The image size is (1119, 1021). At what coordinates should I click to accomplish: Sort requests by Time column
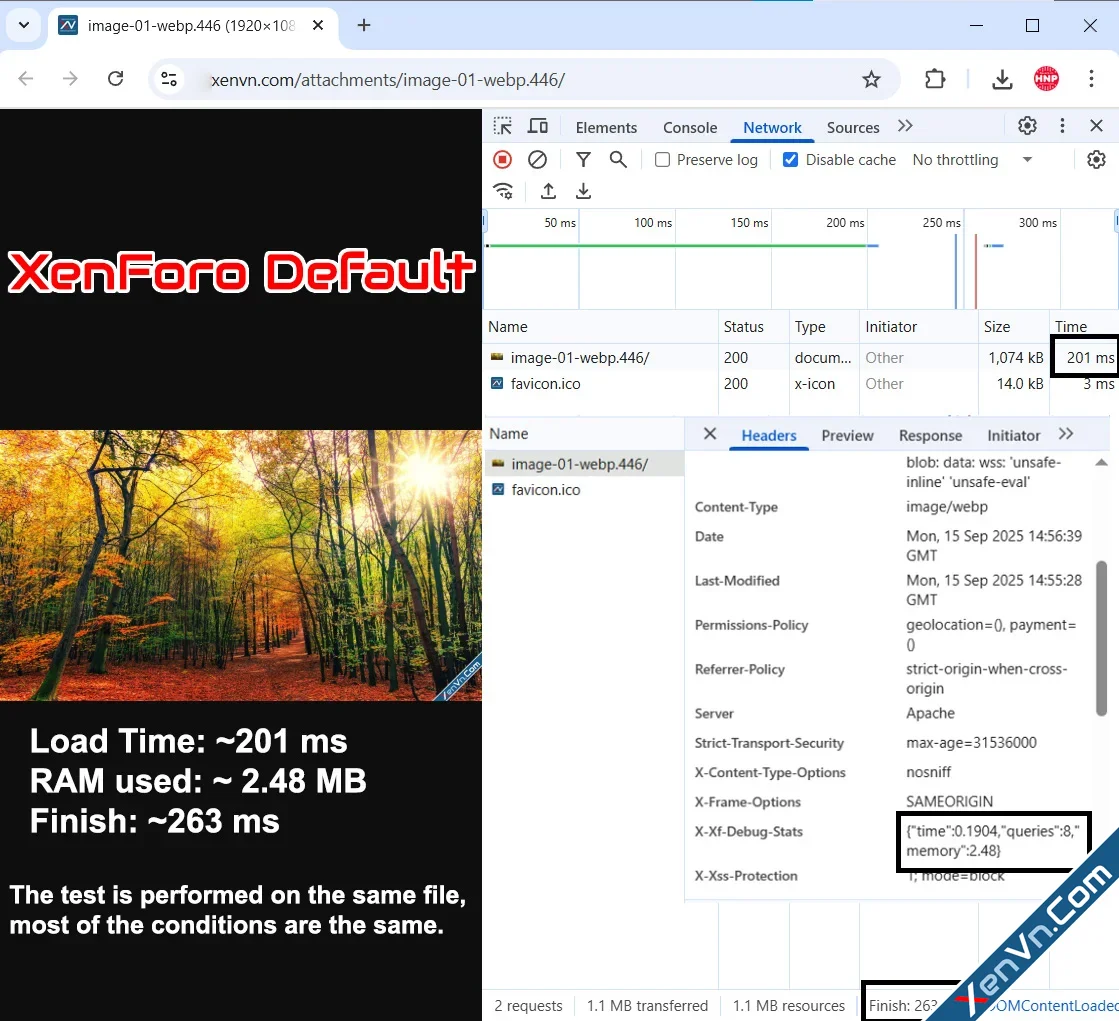(1083, 327)
